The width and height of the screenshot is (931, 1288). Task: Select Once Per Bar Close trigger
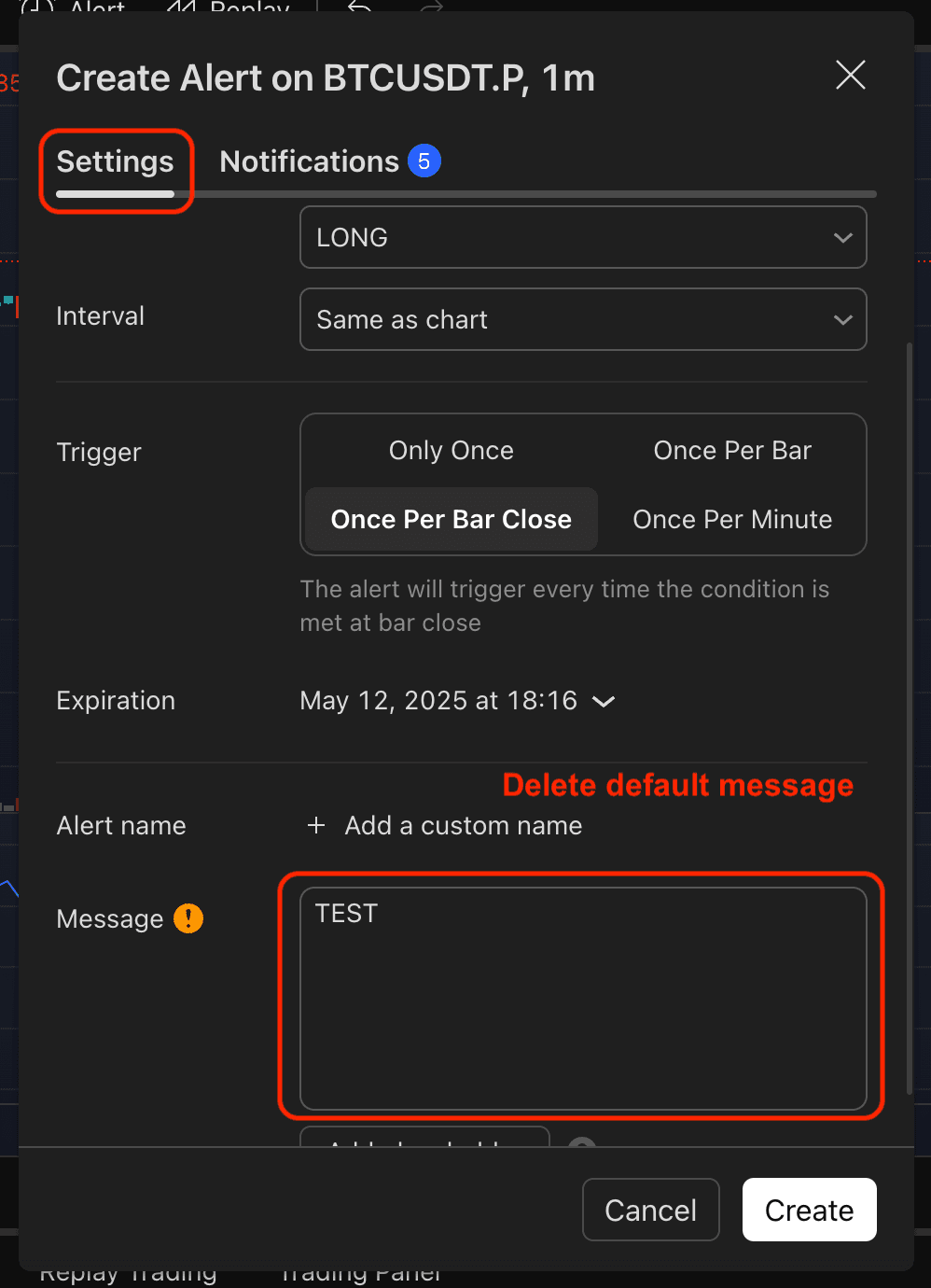(451, 520)
